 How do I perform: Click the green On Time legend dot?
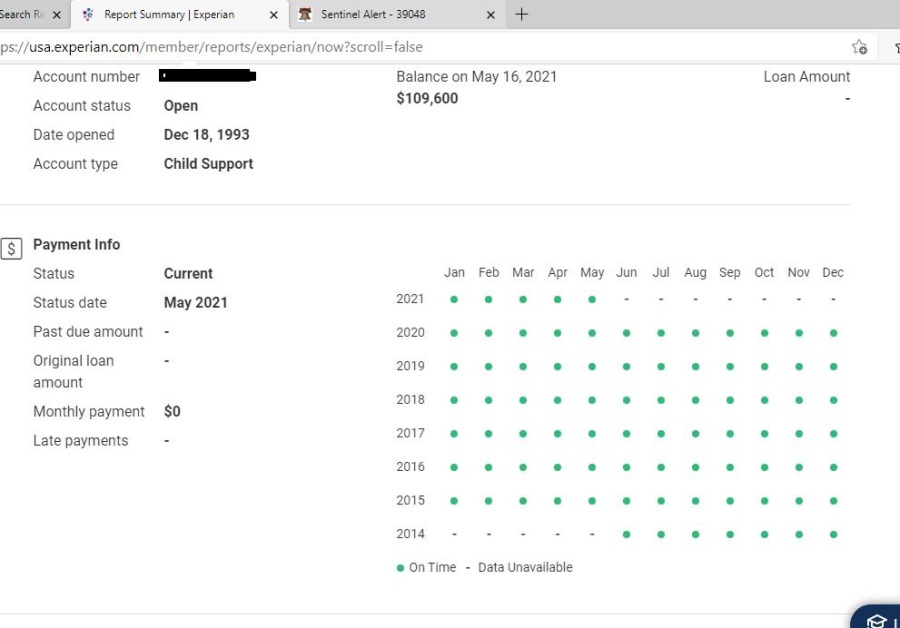pos(401,568)
